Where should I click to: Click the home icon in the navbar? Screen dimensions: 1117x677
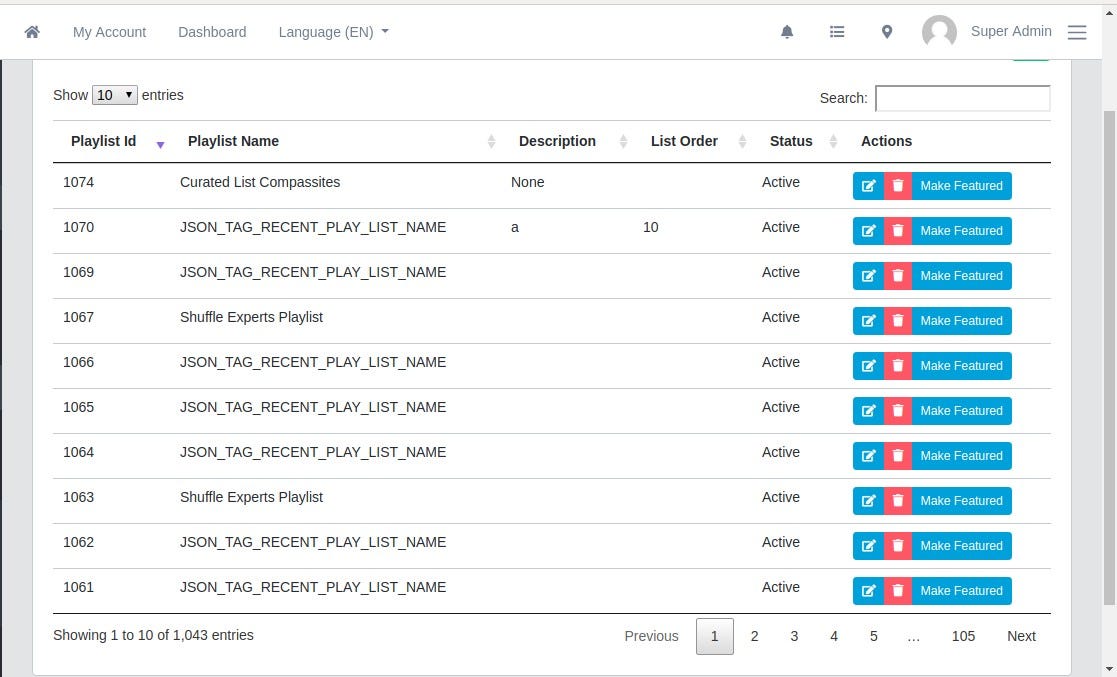point(31,31)
